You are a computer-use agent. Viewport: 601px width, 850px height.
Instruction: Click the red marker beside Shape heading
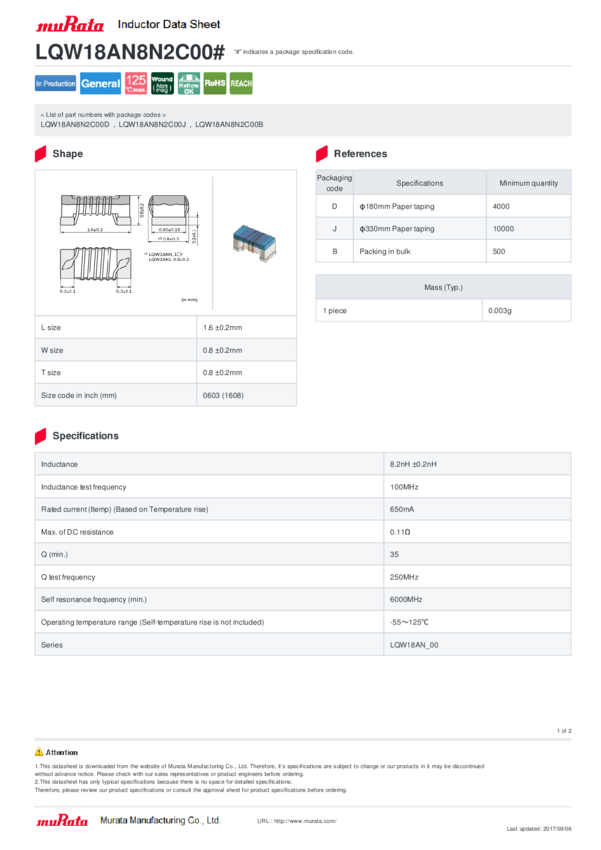point(41,154)
